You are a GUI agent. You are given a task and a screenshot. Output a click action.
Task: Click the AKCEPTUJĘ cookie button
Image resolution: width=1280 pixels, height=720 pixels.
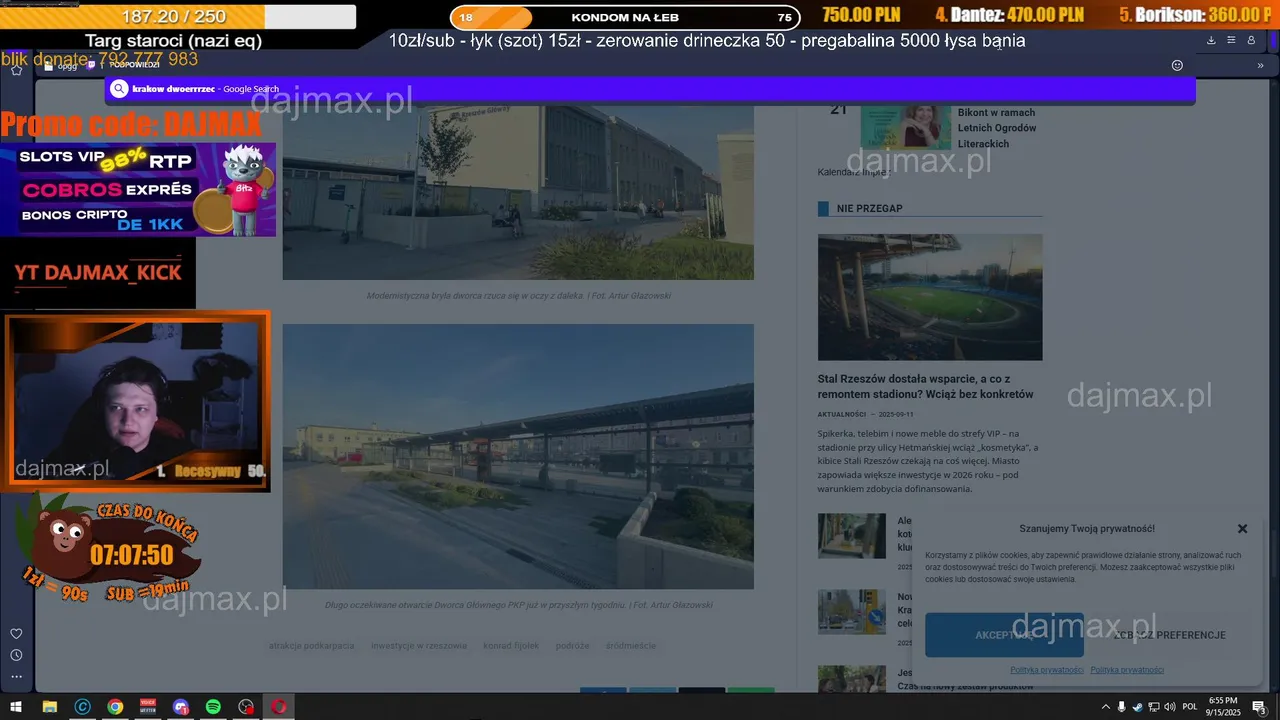[1004, 635]
